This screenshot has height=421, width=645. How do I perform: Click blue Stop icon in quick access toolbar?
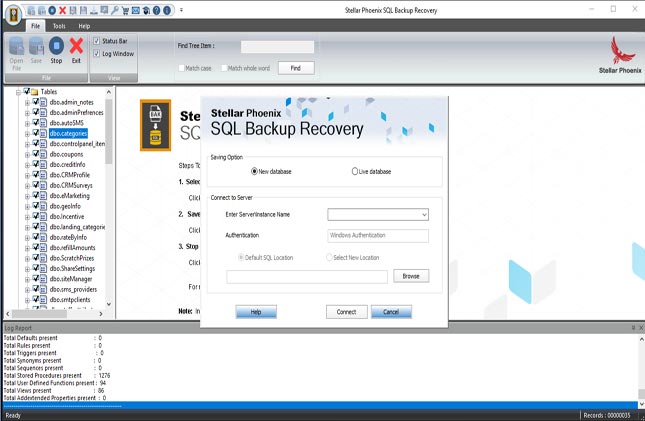click(52, 10)
